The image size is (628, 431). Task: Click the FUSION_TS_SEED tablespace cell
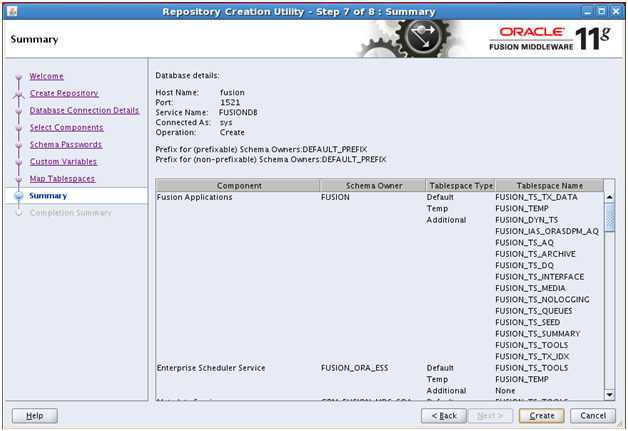pyautogui.click(x=527, y=322)
